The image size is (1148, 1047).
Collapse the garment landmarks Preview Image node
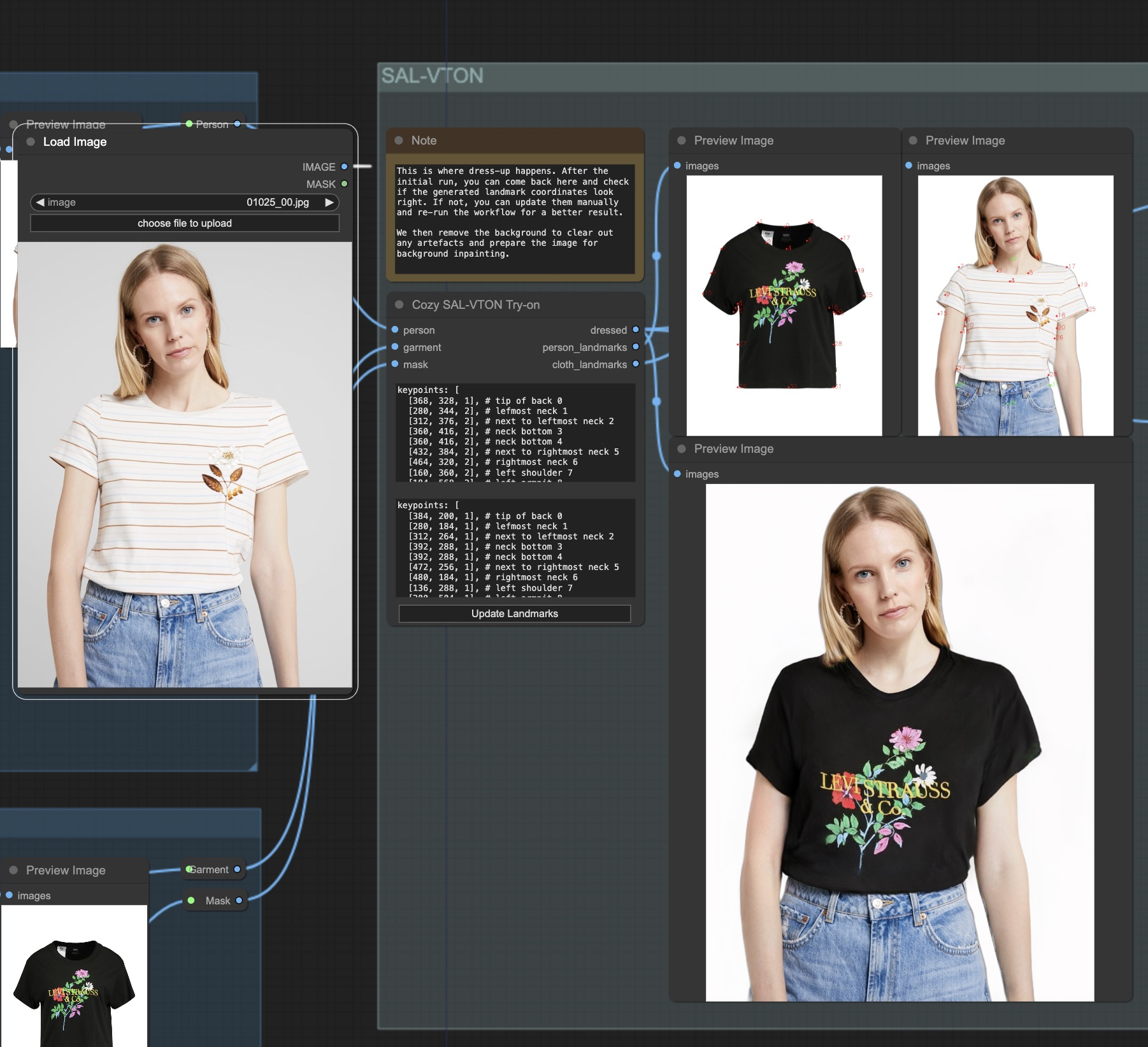pyautogui.click(x=682, y=140)
